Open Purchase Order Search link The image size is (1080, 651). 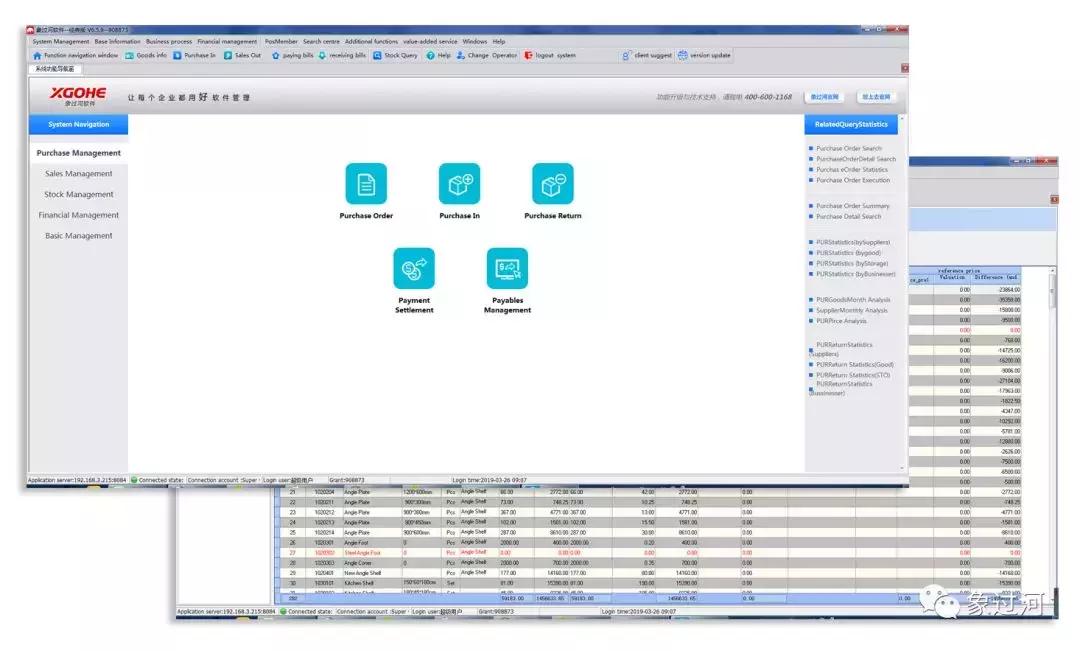tap(849, 149)
